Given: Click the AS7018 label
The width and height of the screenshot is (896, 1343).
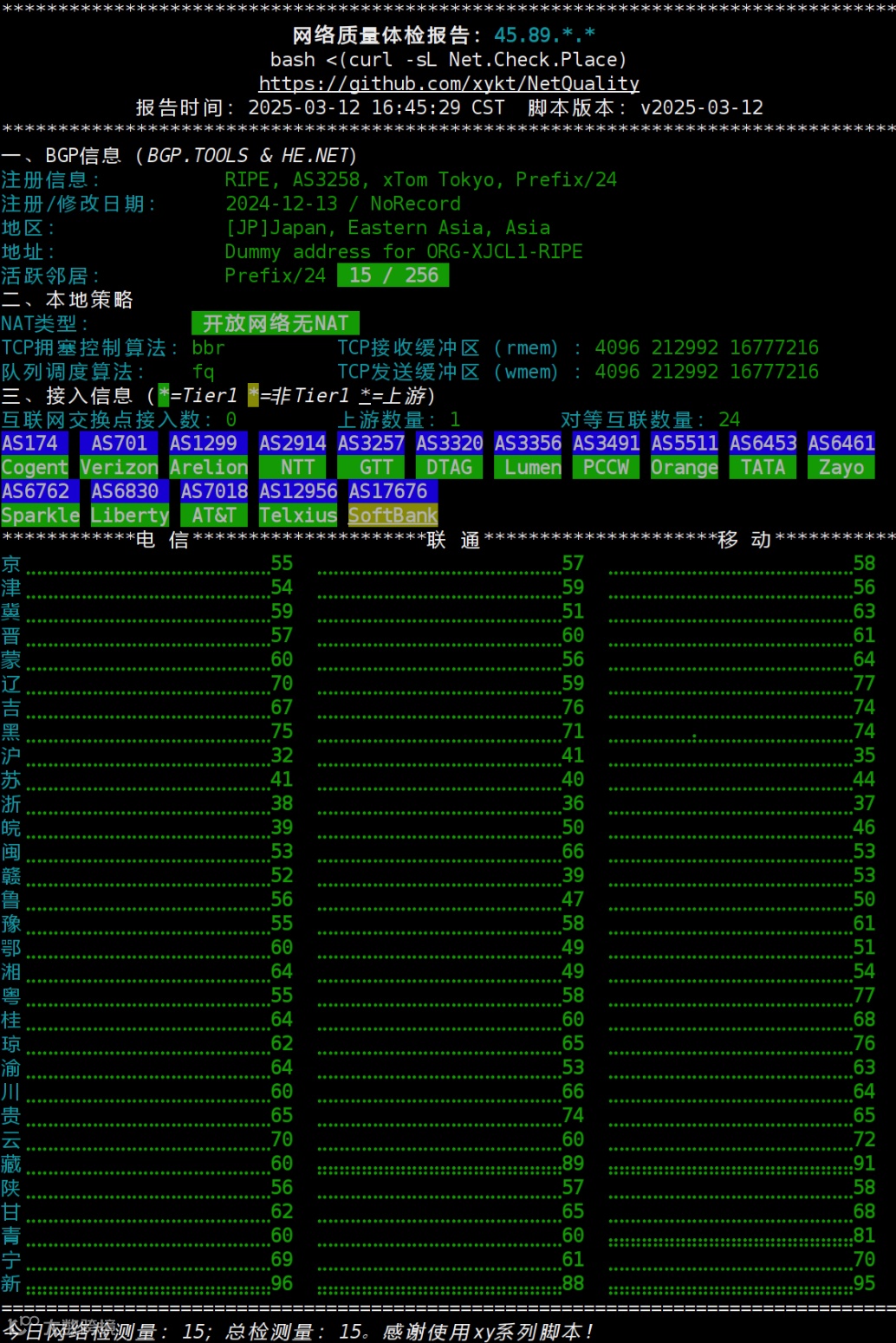Looking at the screenshot, I should pyautogui.click(x=214, y=491).
